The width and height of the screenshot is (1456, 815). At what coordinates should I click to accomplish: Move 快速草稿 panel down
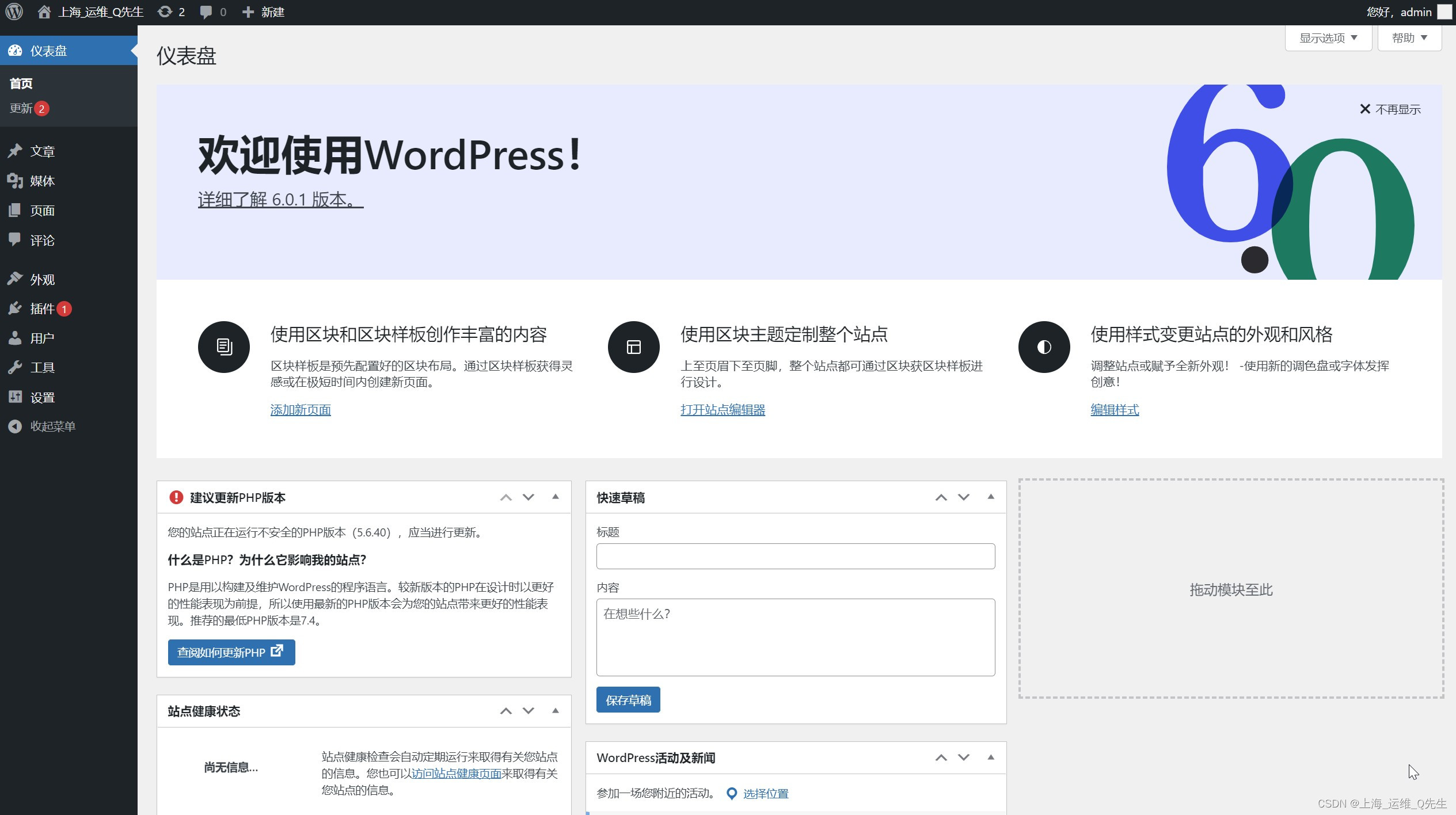[964, 497]
